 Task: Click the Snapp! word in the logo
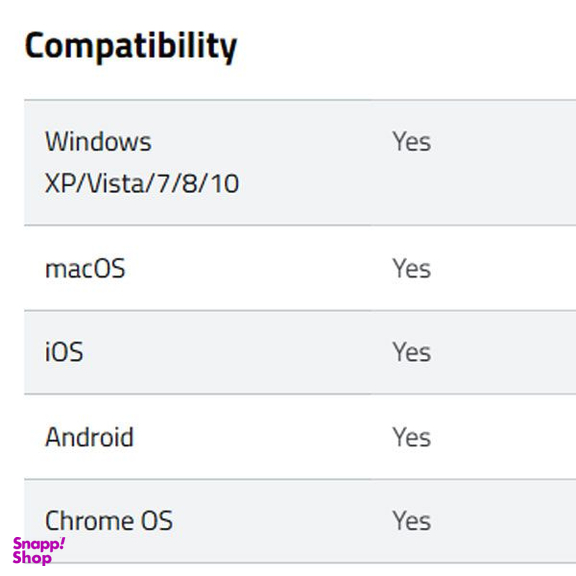pyautogui.click(x=39, y=544)
